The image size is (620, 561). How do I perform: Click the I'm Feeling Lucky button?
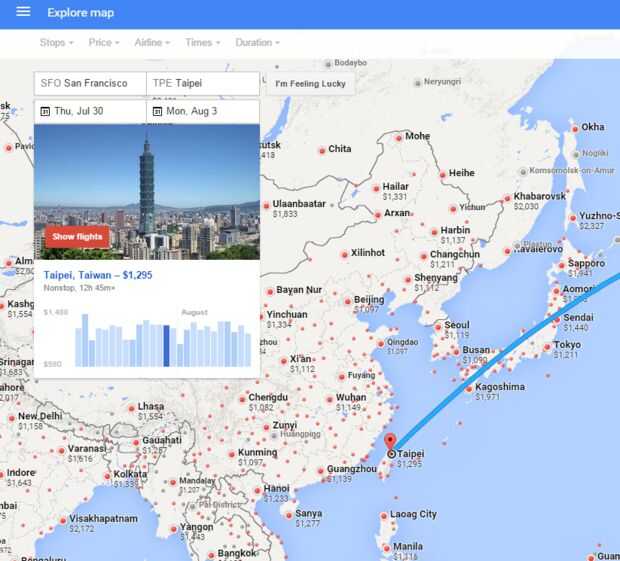click(310, 84)
